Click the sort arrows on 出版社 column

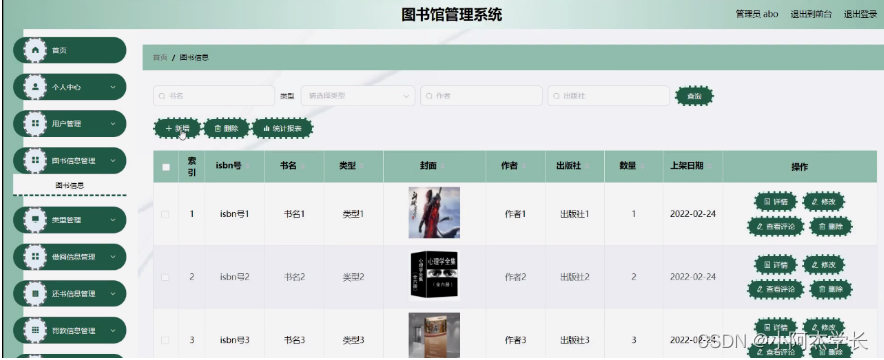(x=587, y=166)
